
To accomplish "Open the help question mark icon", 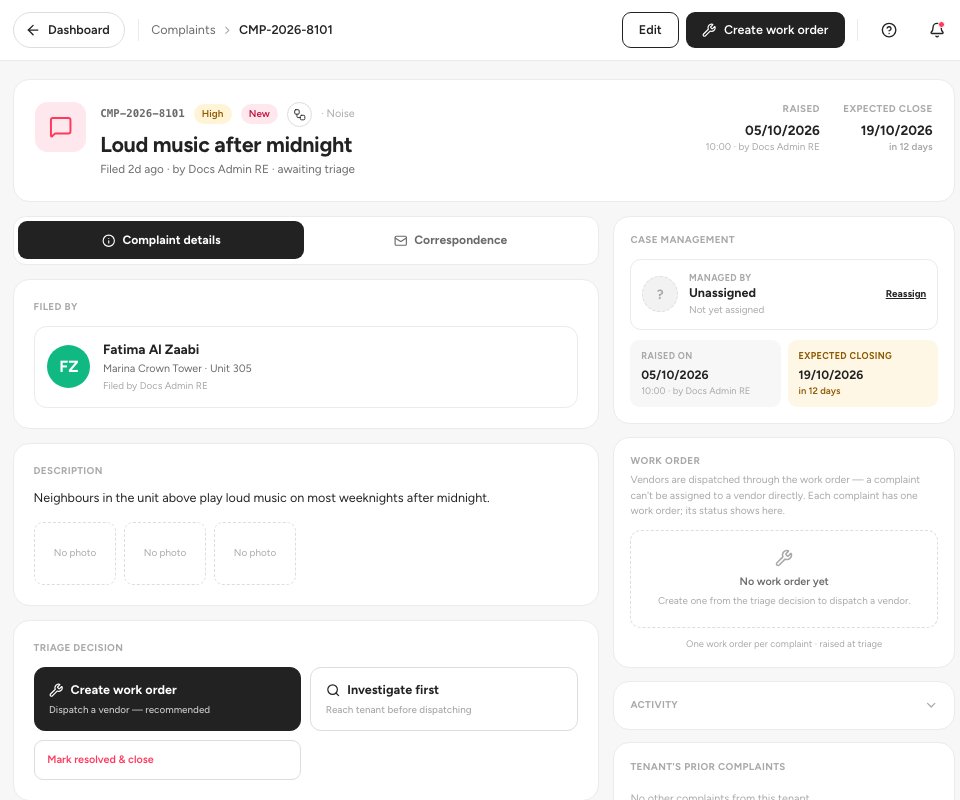I will [888, 30].
